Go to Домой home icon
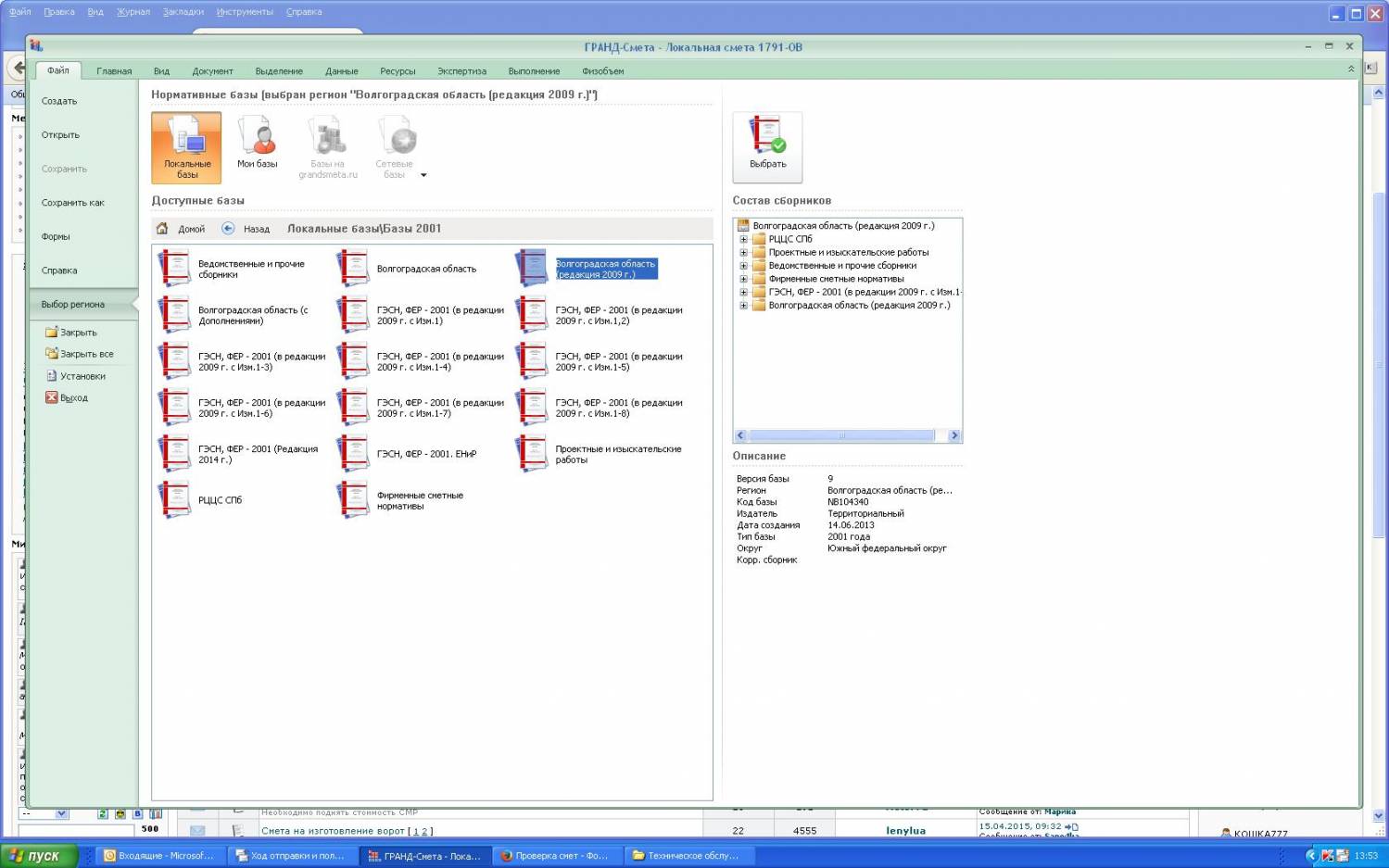The image size is (1389, 868). (x=163, y=229)
